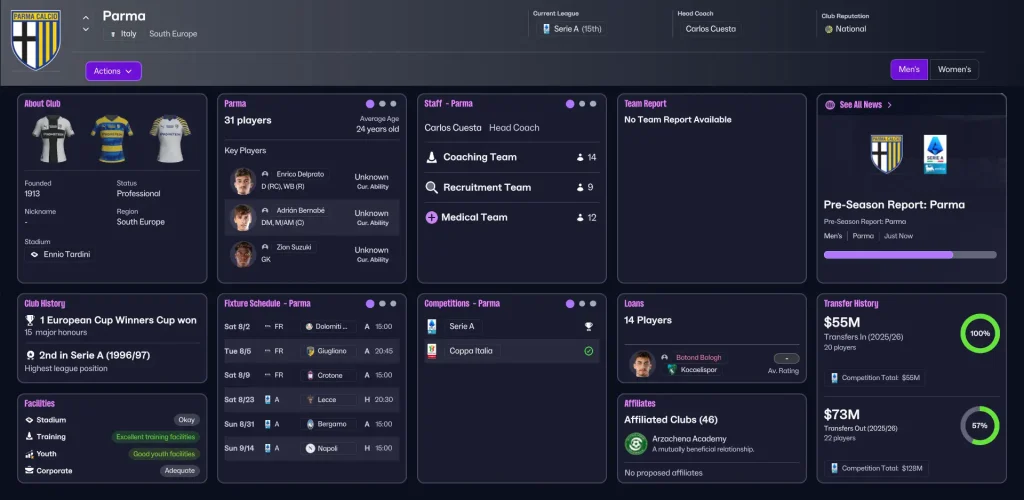
Task: Click the Lecce club badge icon
Action: coord(310,399)
